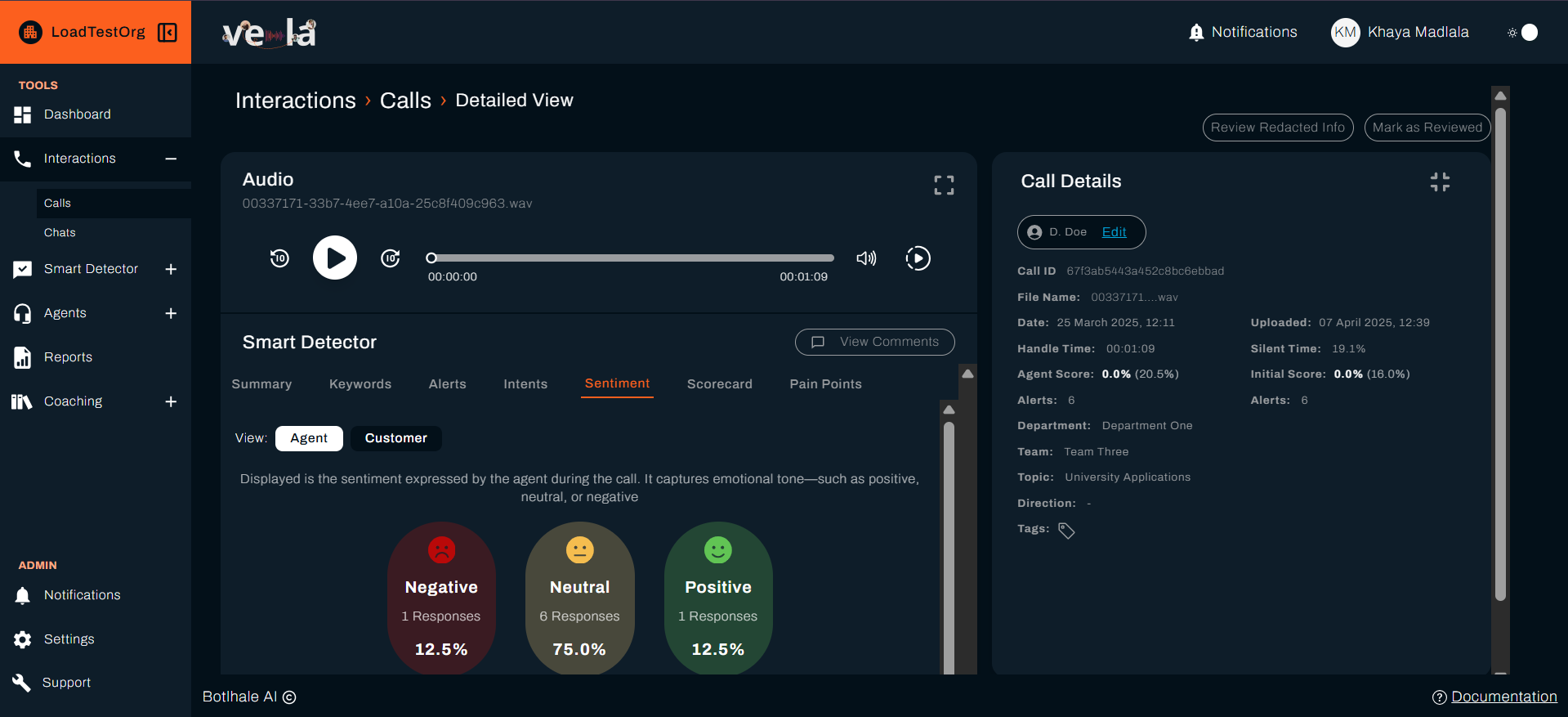The image size is (1568, 717).
Task: Open the Pain Points tab
Action: click(825, 384)
